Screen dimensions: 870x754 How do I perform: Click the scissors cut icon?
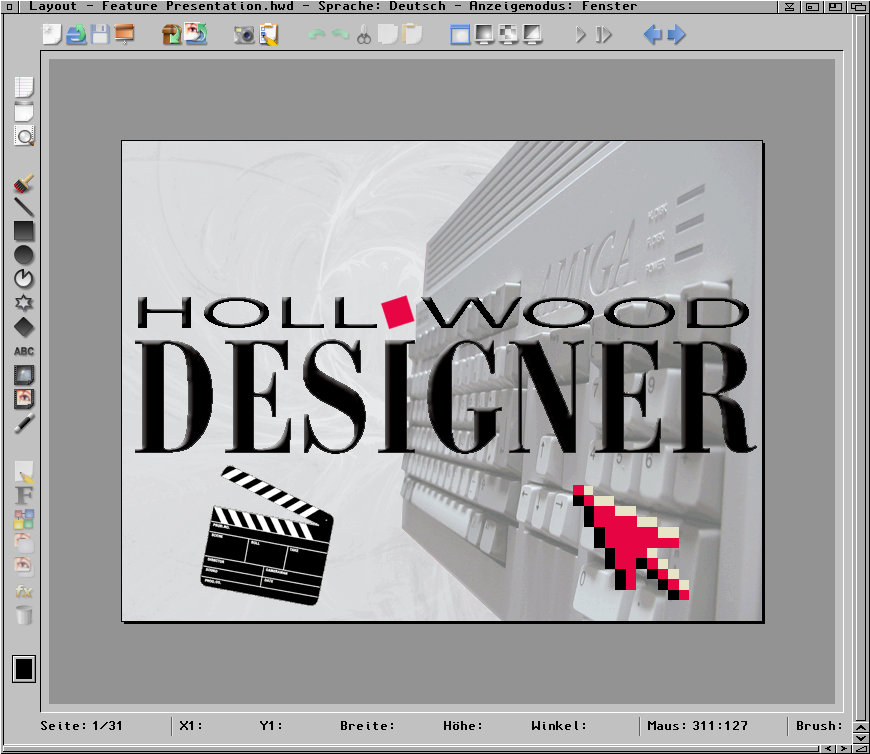pyautogui.click(x=364, y=36)
